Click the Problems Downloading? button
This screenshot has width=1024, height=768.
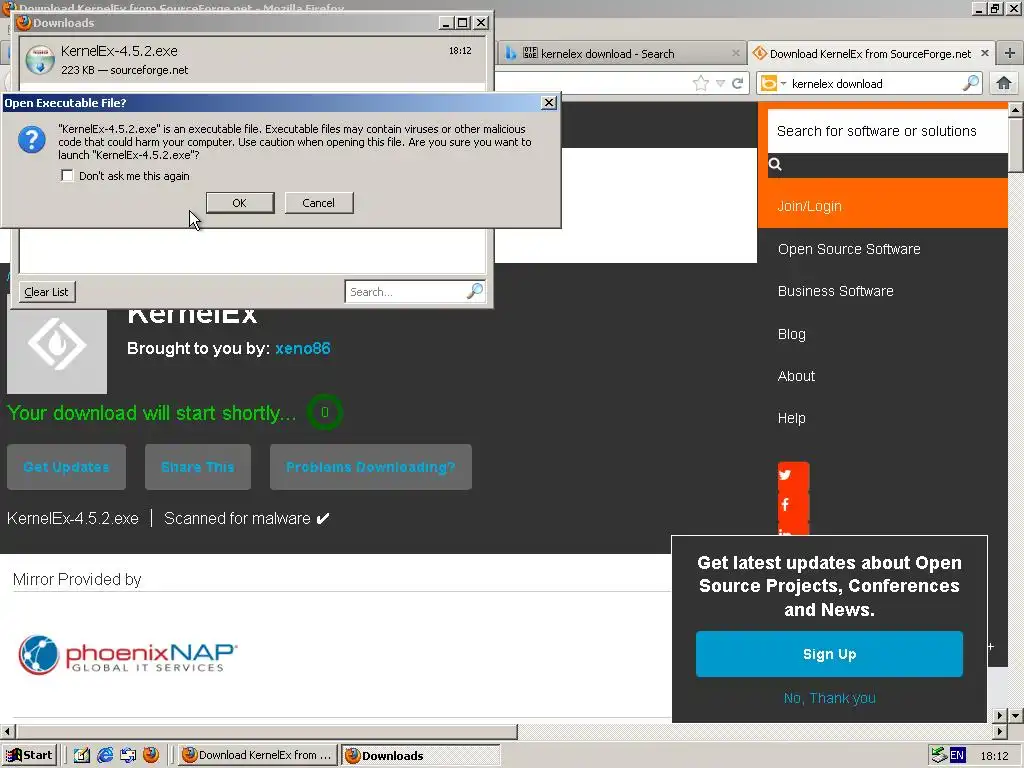(x=371, y=467)
